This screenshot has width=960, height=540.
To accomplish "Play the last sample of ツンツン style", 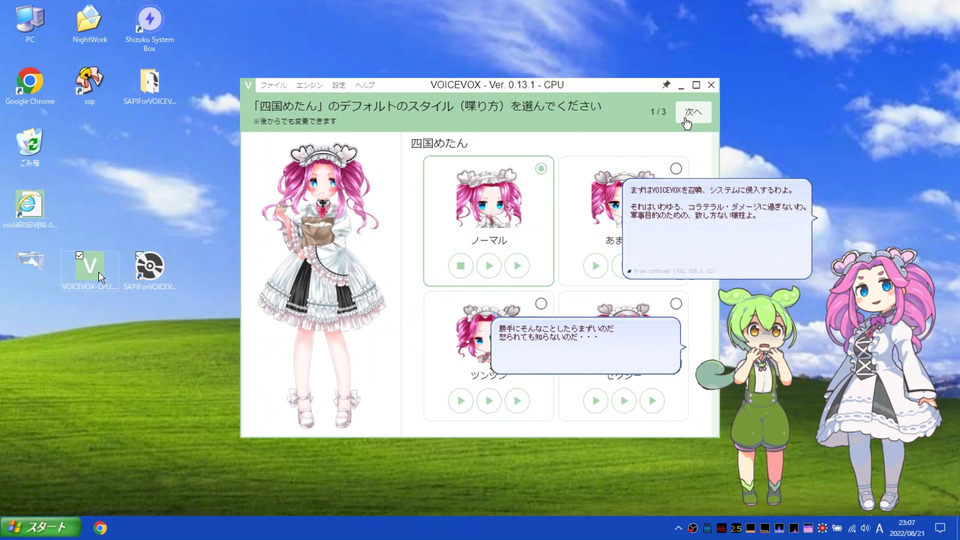I will 517,401.
